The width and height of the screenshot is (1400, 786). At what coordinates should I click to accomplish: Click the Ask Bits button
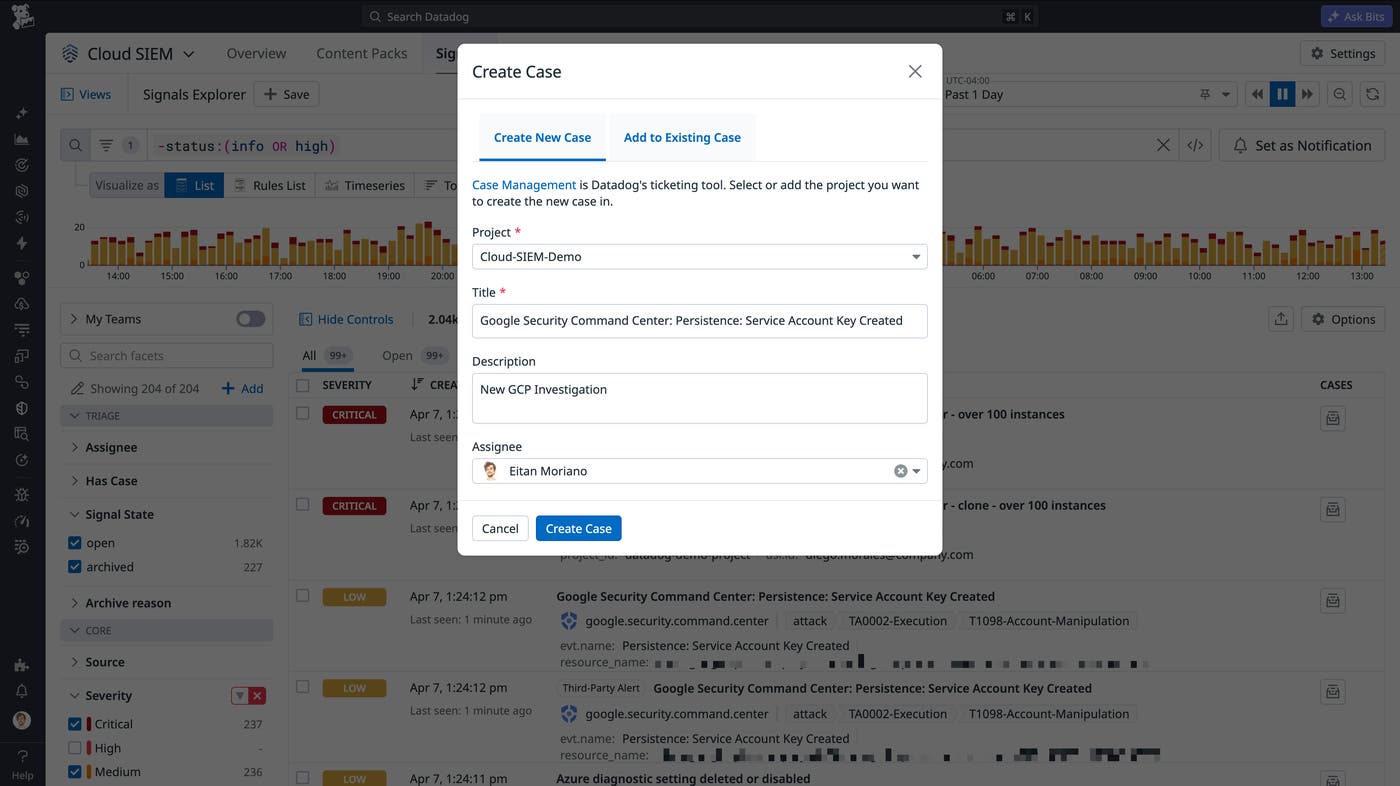pos(1356,16)
